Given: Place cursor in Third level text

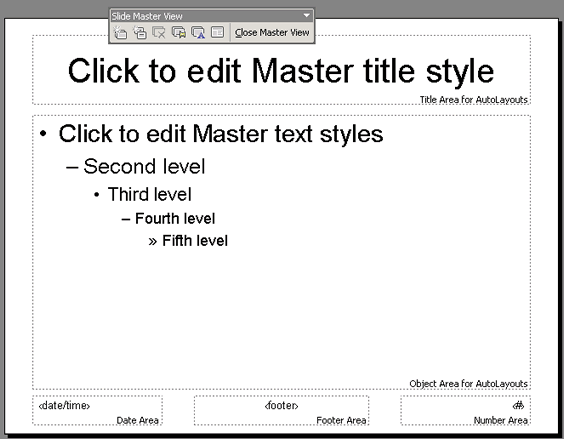Looking at the screenshot, I should click(x=150, y=194).
